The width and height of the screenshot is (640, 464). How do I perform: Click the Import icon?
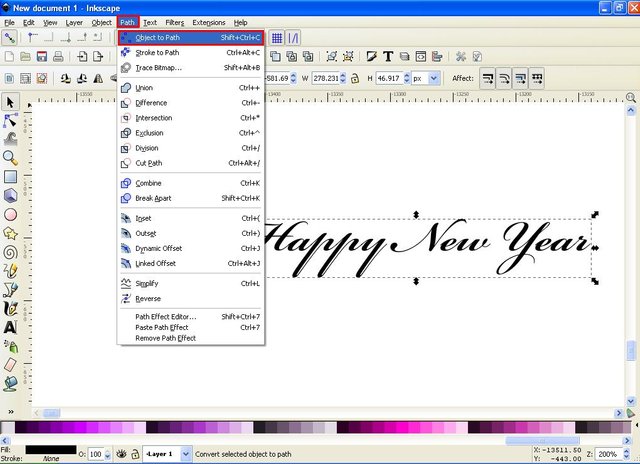click(82, 57)
